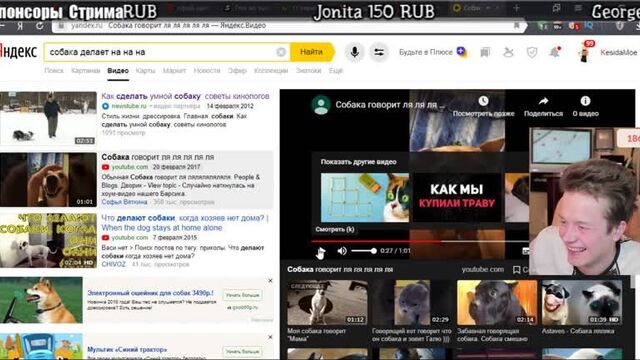
Task: Click Смотреть (k) tooltip label
Action: 335,229
